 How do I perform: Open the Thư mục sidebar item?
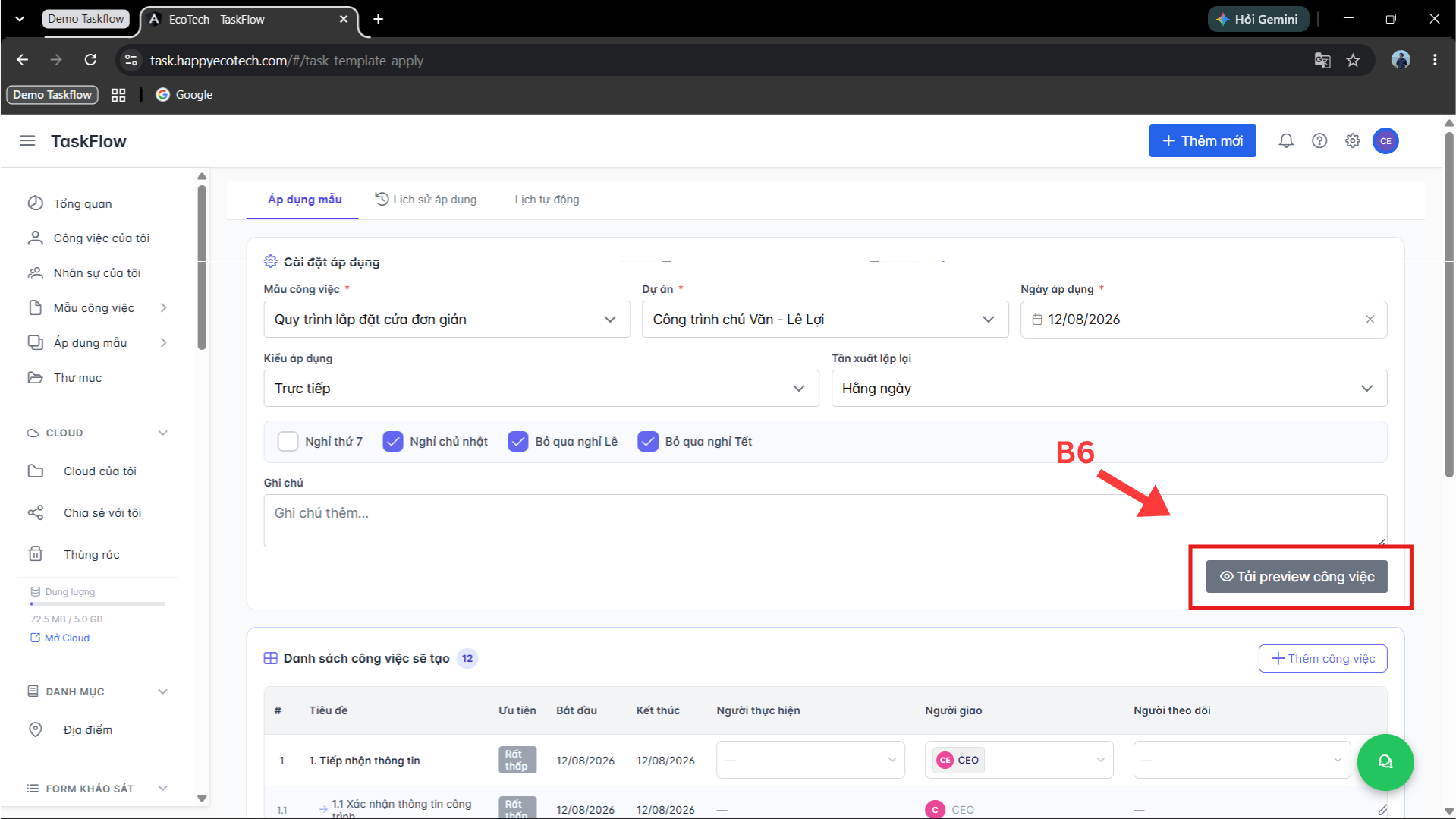[x=77, y=377]
